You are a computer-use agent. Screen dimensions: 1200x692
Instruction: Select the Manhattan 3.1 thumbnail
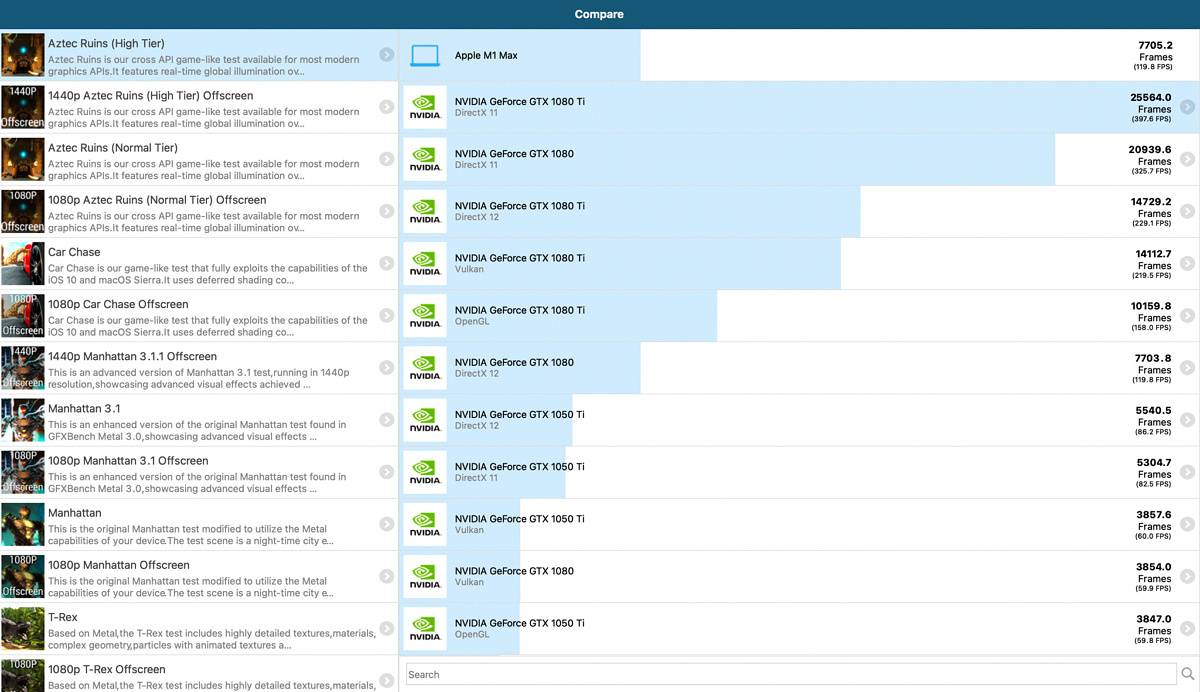coord(23,419)
